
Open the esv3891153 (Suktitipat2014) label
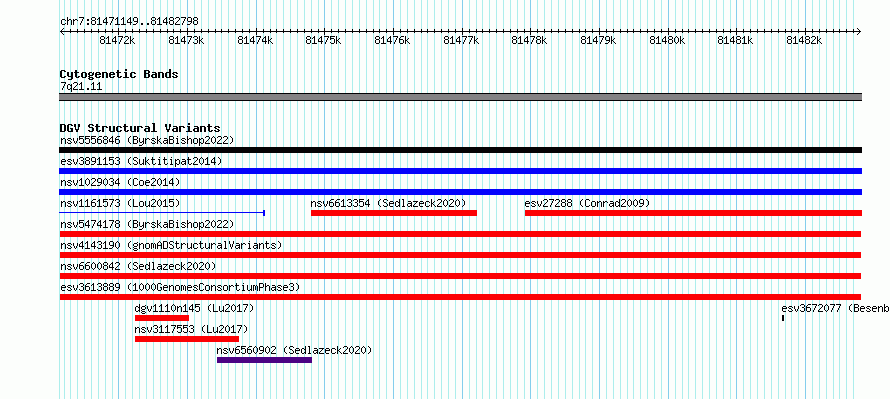click(141, 161)
